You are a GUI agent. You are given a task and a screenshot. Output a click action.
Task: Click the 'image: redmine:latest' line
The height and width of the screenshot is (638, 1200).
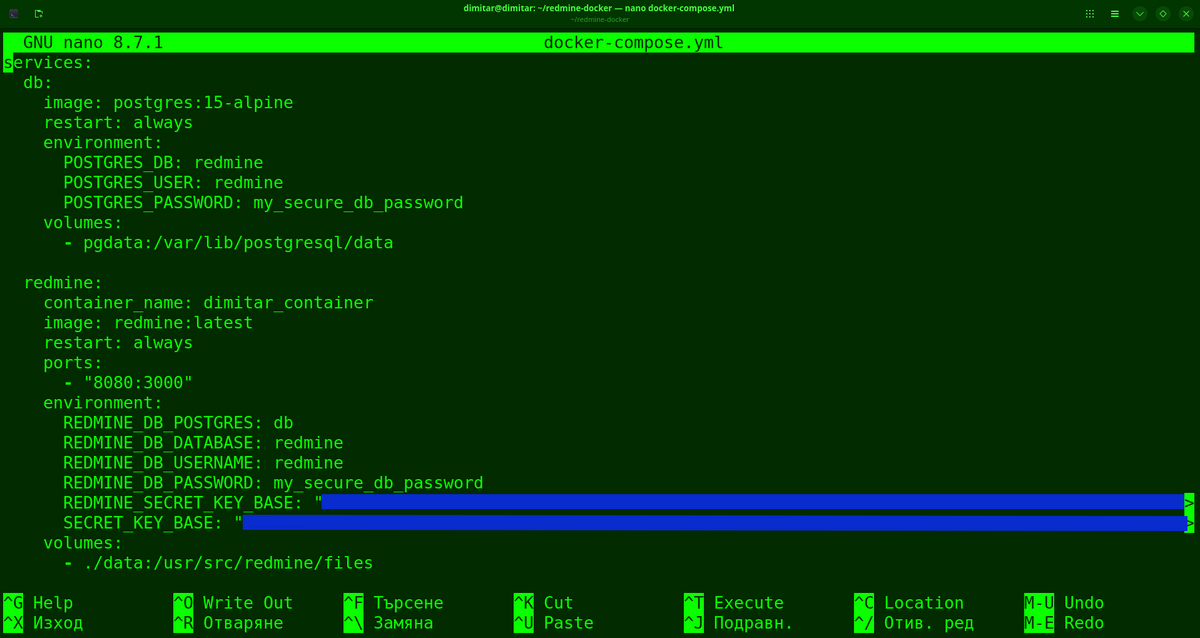point(148,323)
